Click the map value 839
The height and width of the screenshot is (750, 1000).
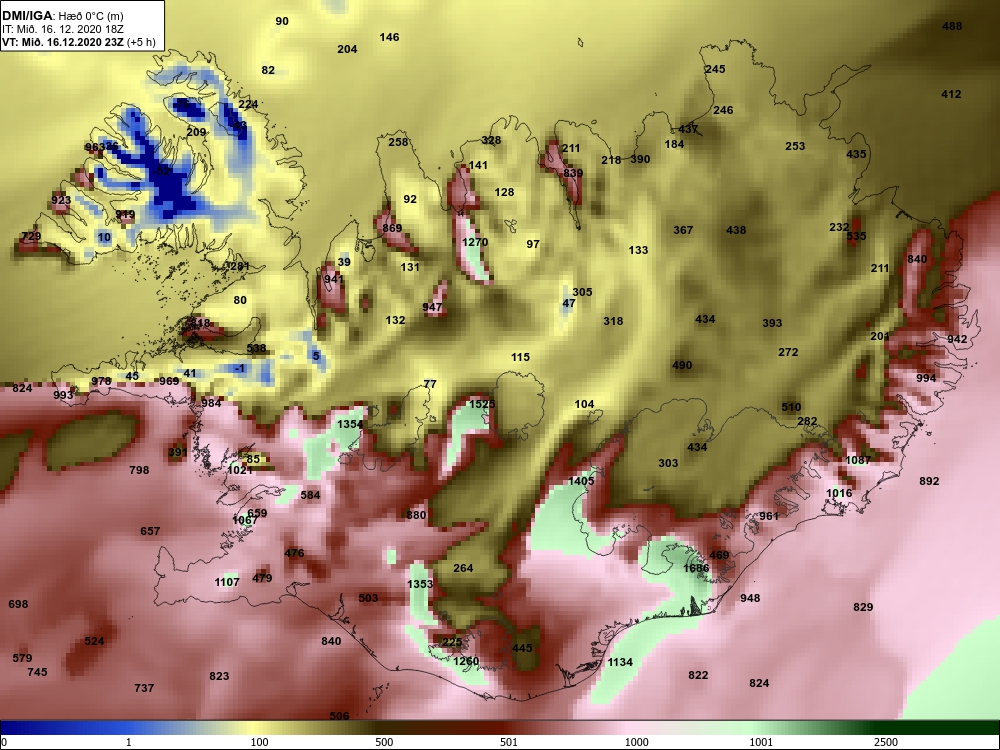(x=573, y=173)
